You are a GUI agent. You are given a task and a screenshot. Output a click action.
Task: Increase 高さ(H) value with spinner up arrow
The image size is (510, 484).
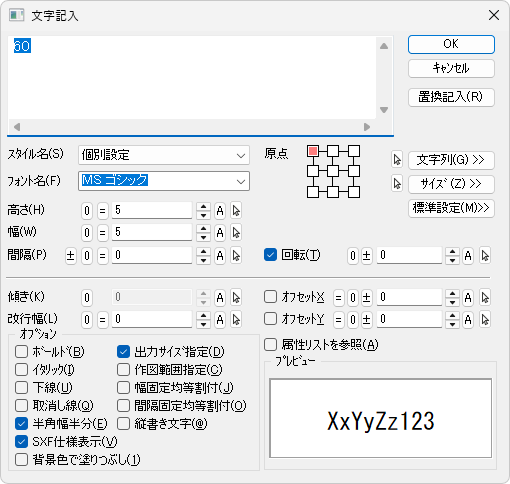pyautogui.click(x=203, y=207)
